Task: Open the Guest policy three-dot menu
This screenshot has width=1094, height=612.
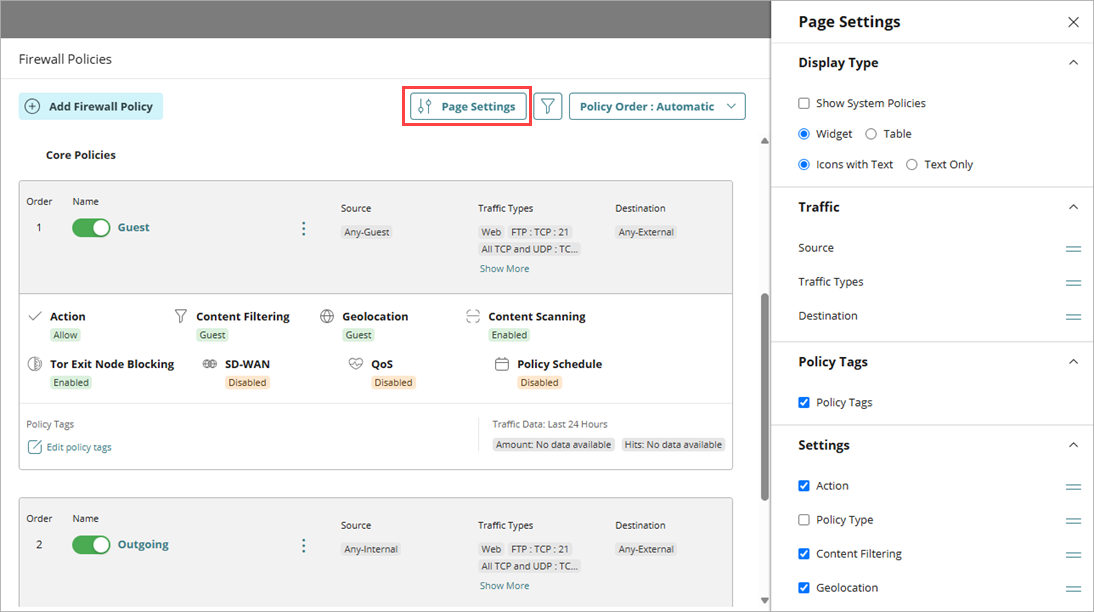Action: (x=304, y=229)
